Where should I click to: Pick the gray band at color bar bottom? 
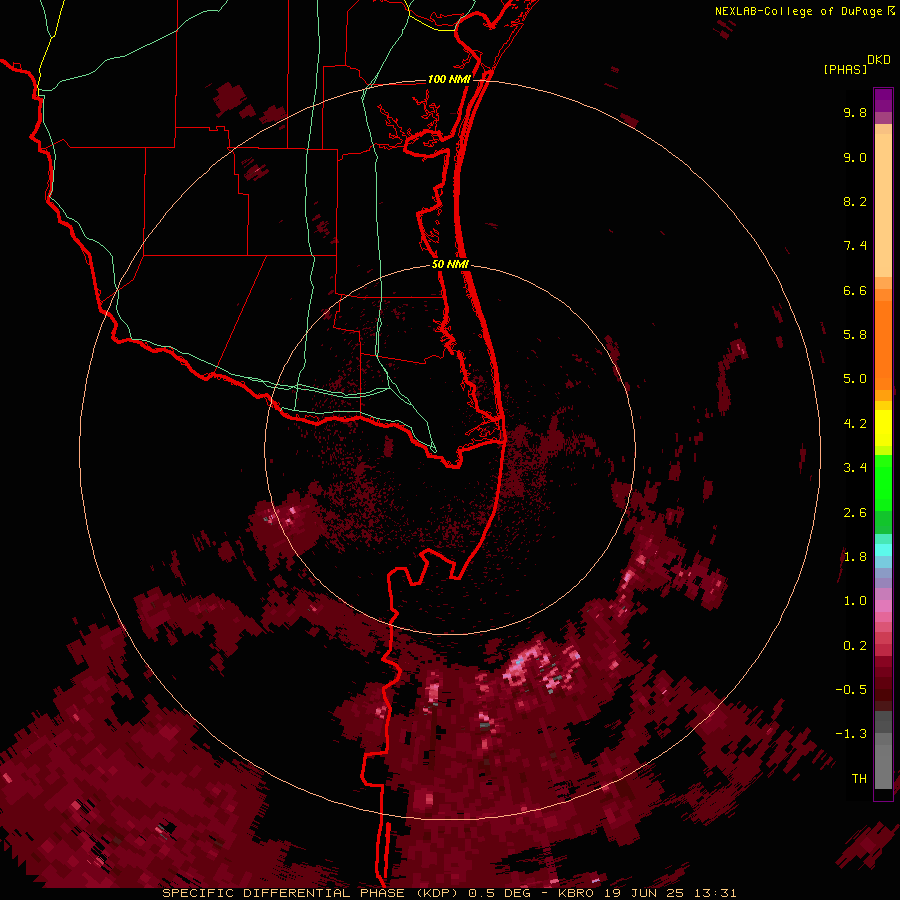coord(883,767)
